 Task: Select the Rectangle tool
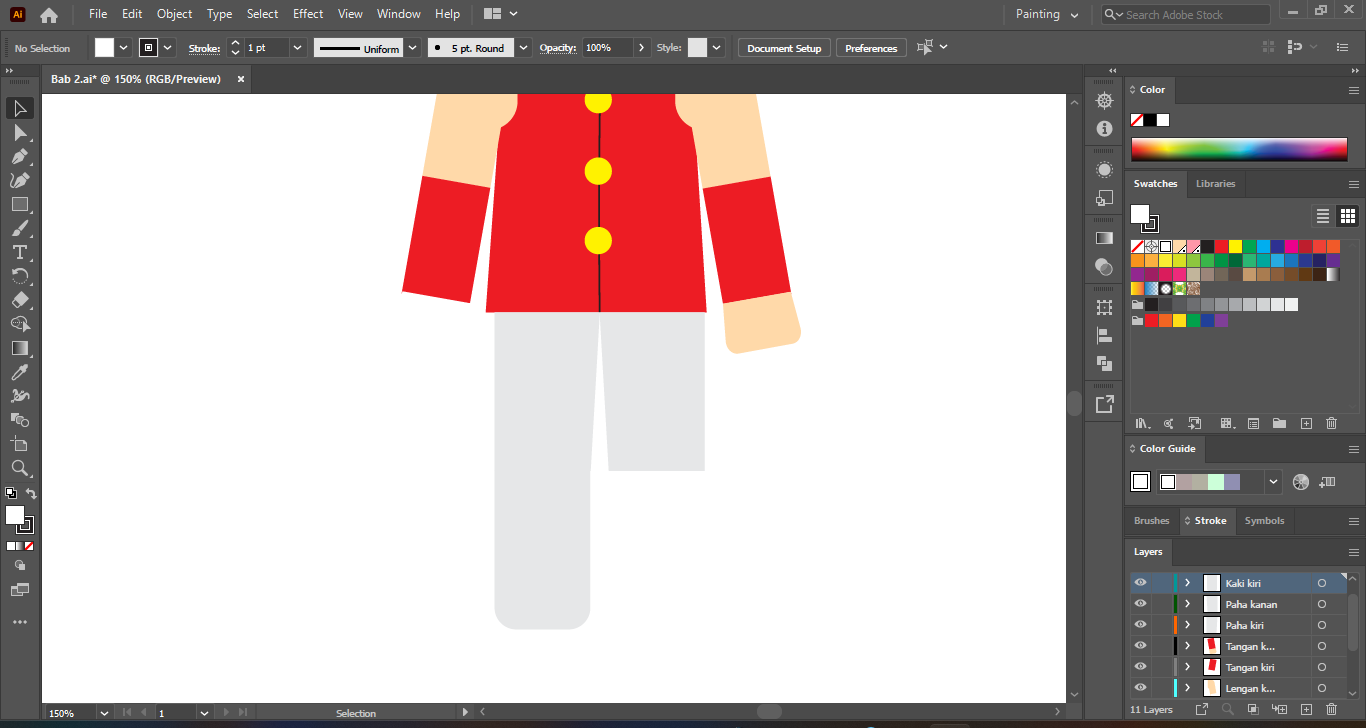point(19,204)
